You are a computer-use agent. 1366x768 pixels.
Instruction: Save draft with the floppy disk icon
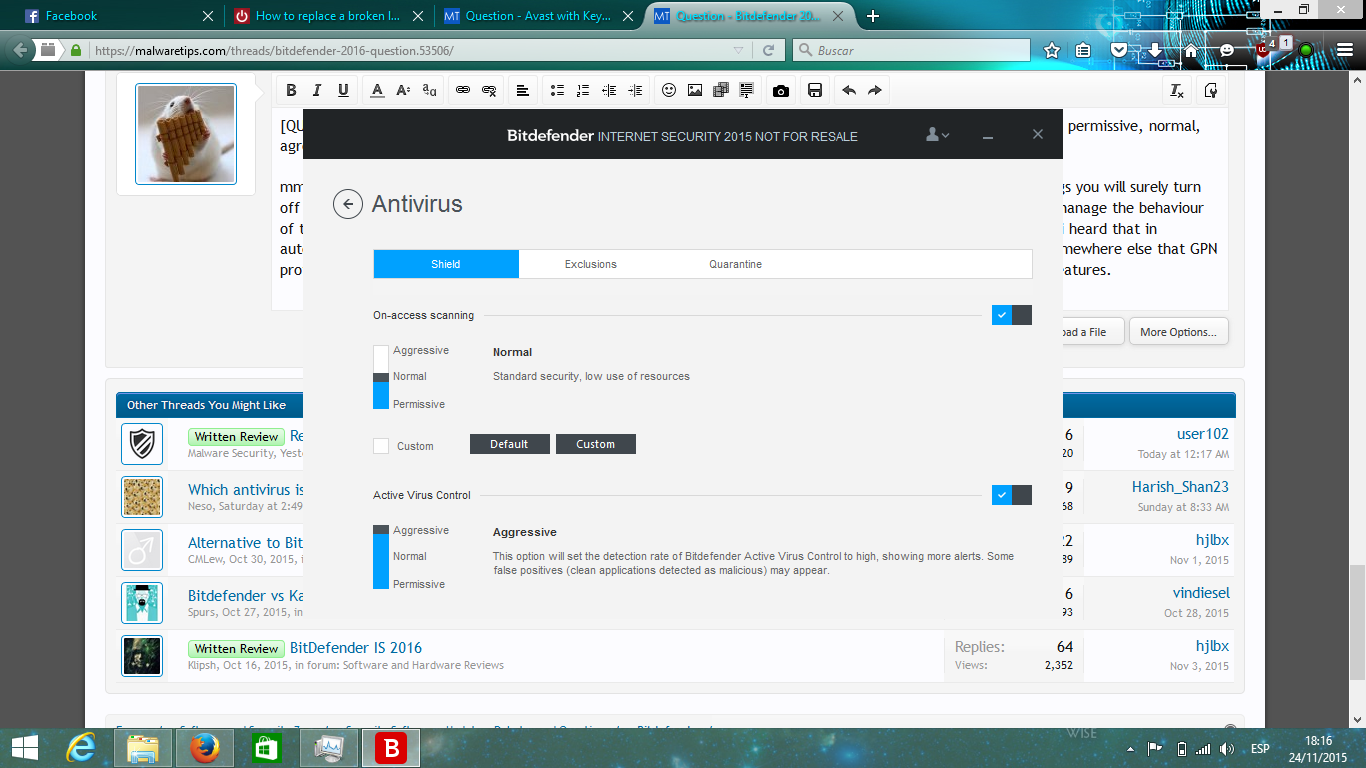pyautogui.click(x=815, y=90)
